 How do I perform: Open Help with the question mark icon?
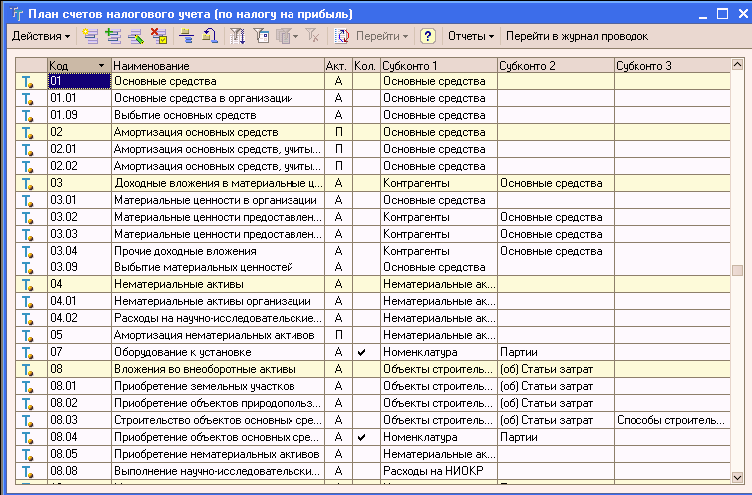point(428,36)
